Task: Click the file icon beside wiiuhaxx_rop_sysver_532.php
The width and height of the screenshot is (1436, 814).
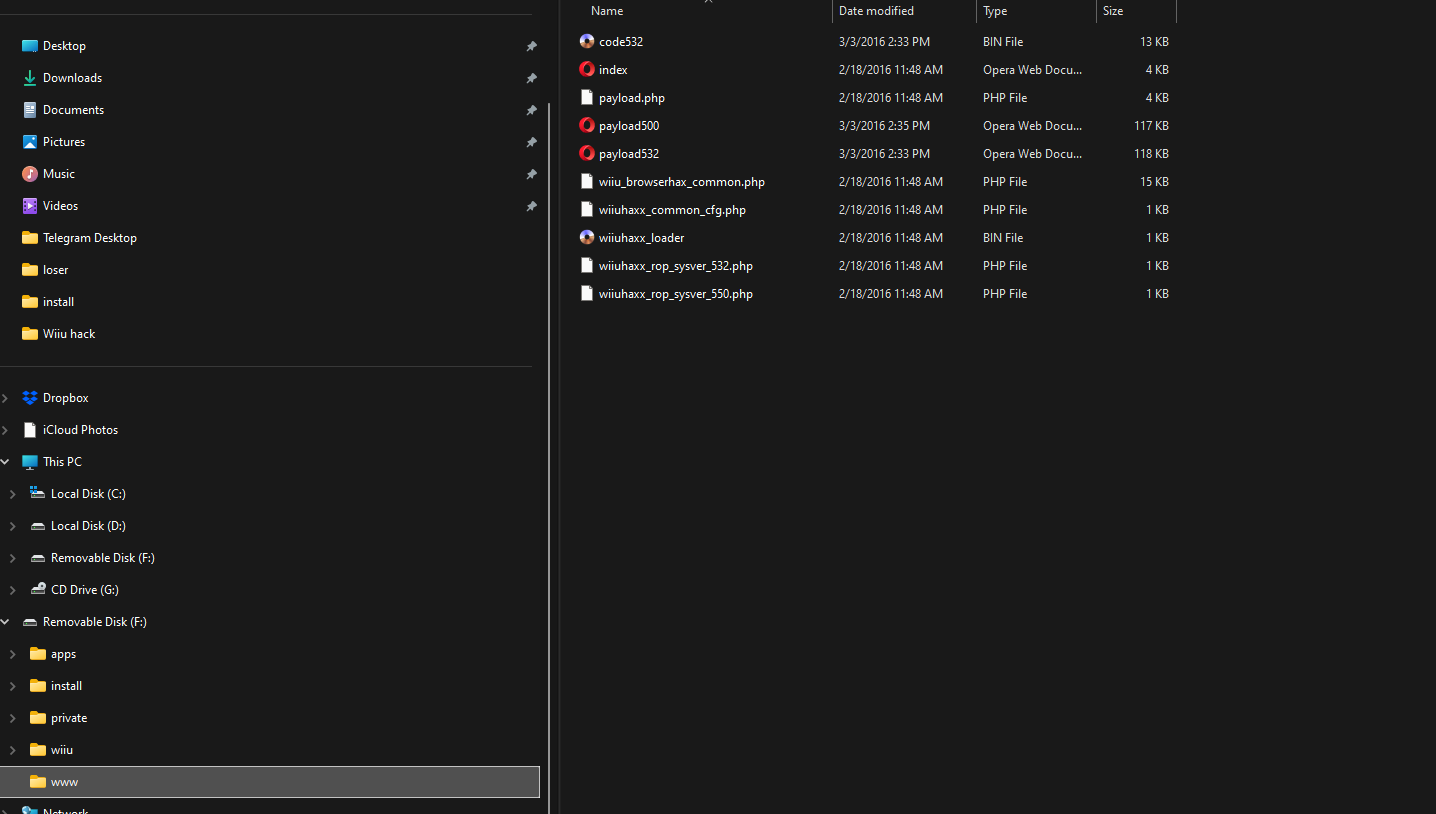Action: [x=587, y=266]
